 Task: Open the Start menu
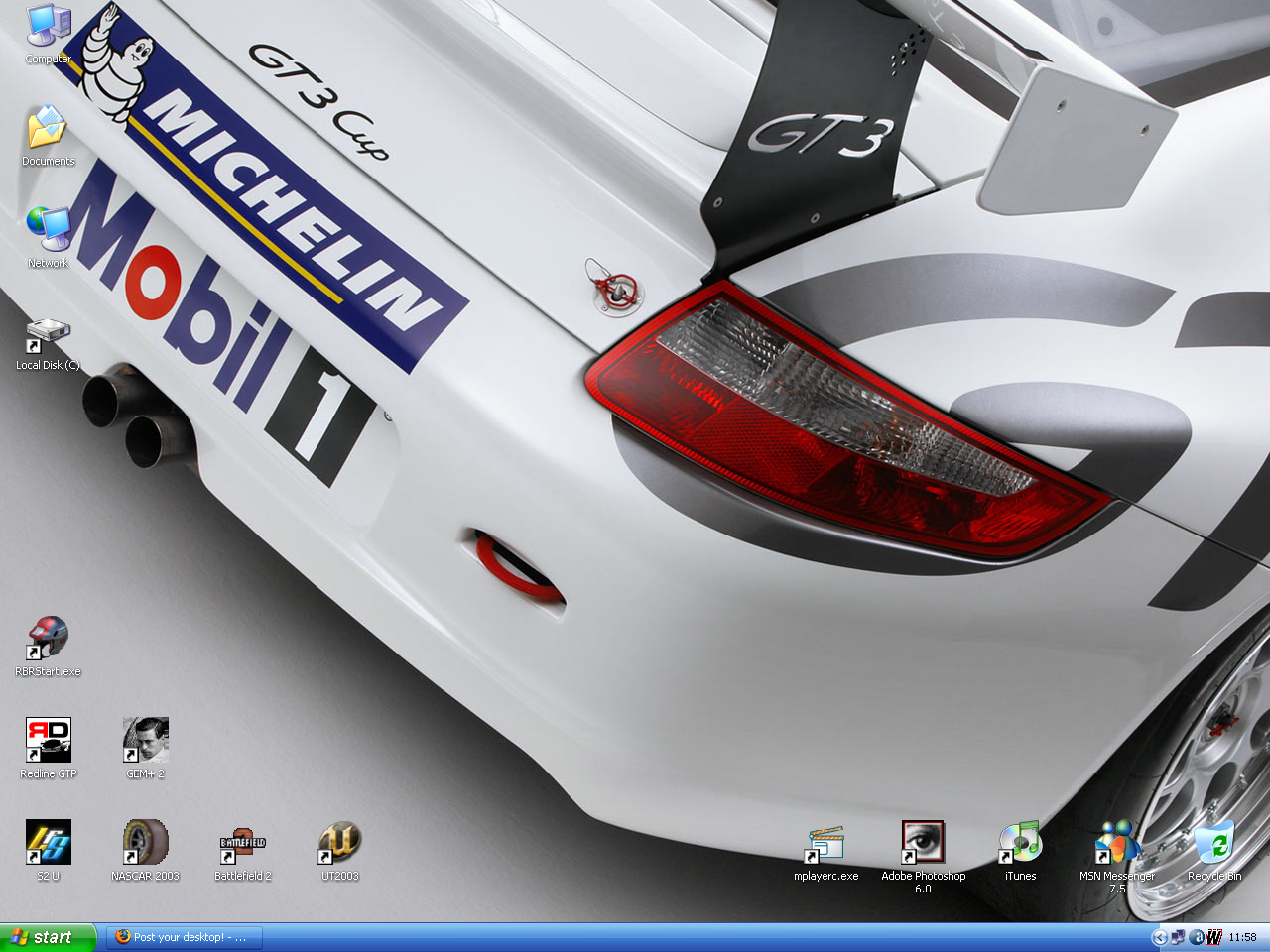(49, 937)
